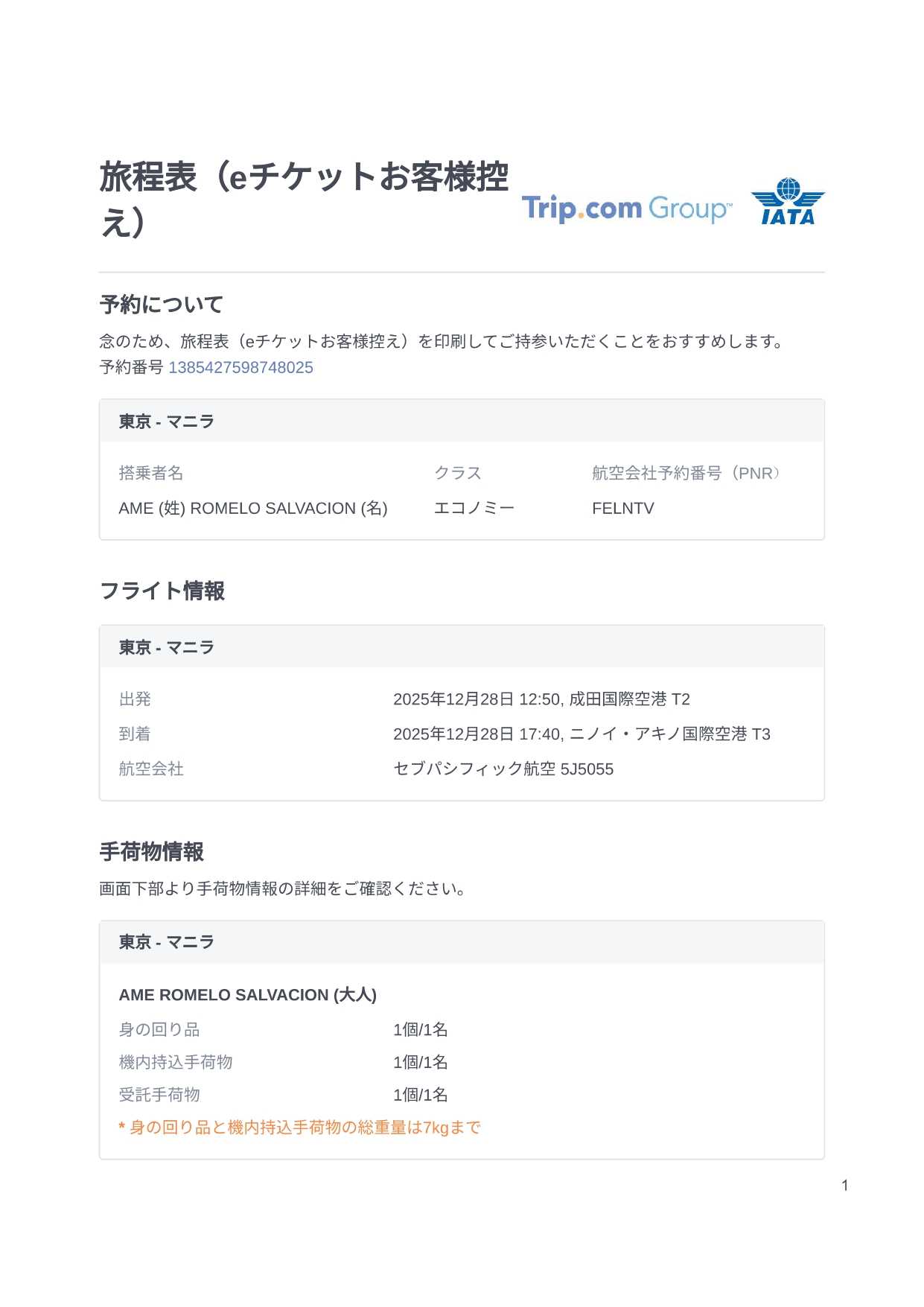
Task: Select the 予約について heading
Action: [x=162, y=305]
